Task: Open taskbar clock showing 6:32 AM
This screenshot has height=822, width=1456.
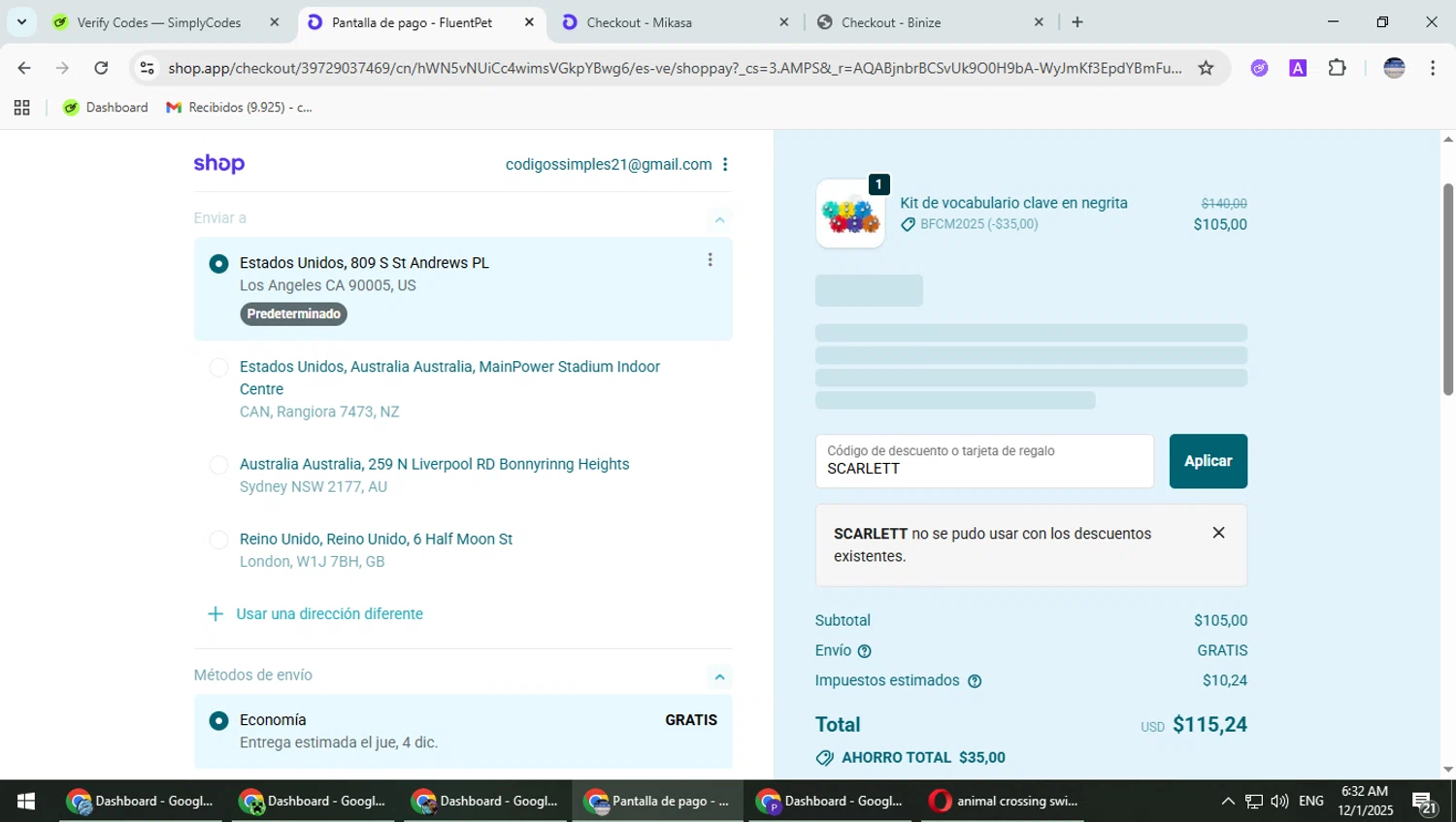Action: click(x=1365, y=801)
